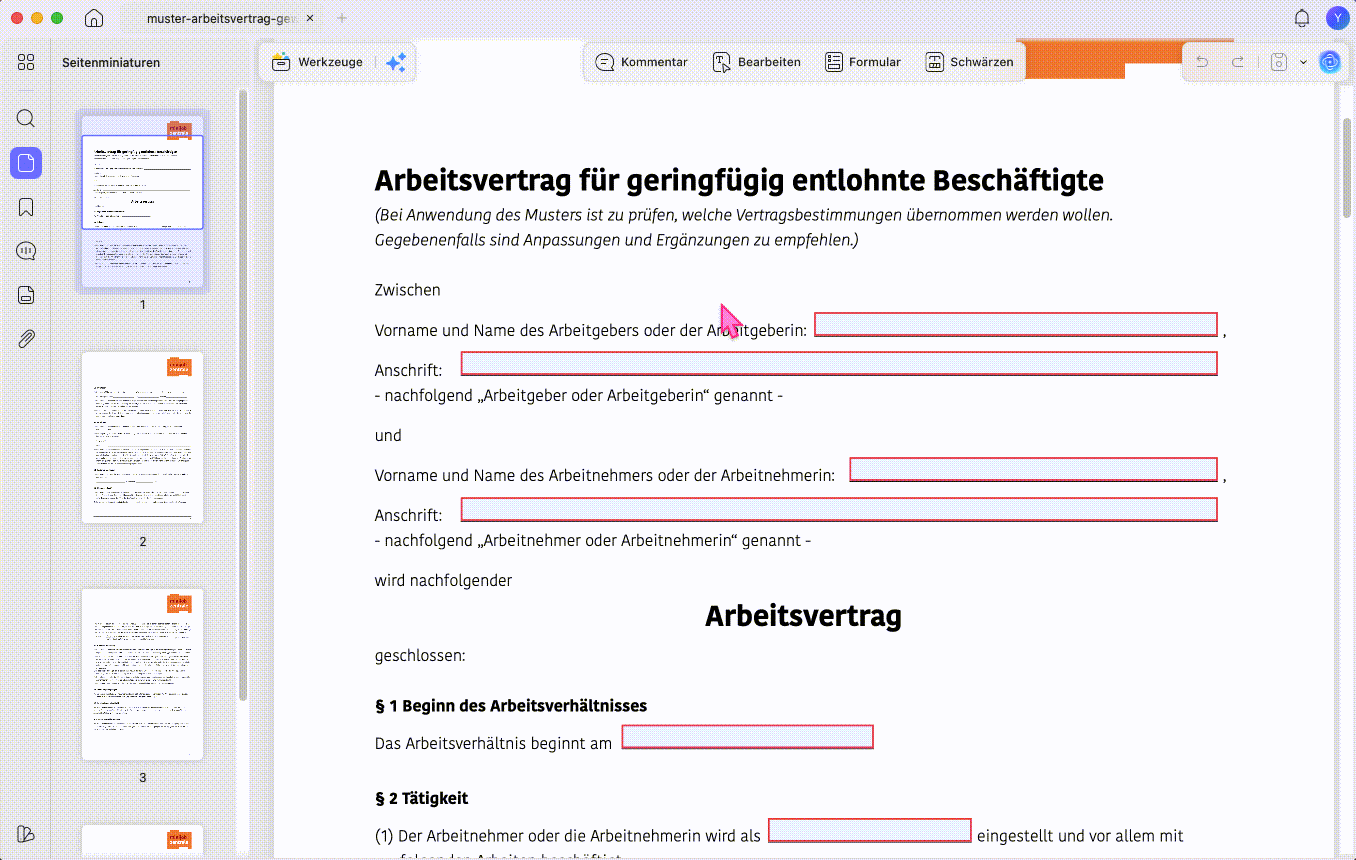Click the job title field in § 2
Viewport: 1356px width, 860px height.
tap(869, 830)
